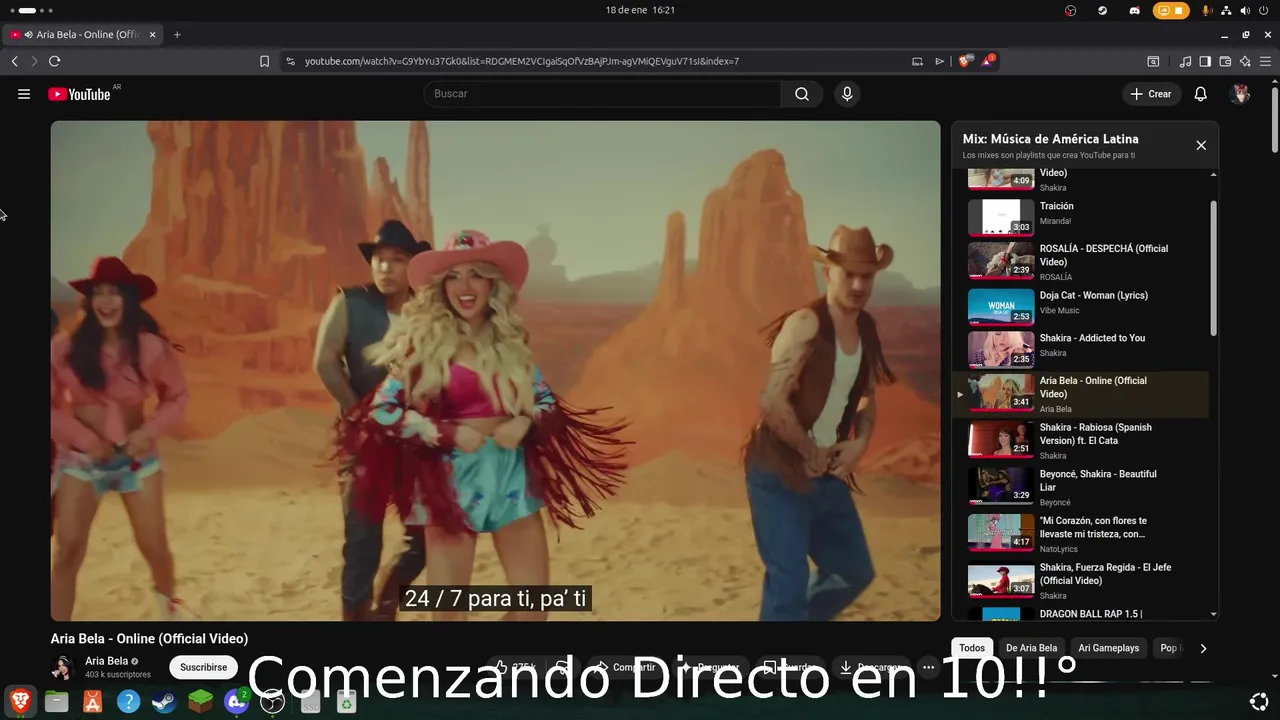
Task: Open the Leo AI sparkle icon
Action: [x=1244, y=61]
